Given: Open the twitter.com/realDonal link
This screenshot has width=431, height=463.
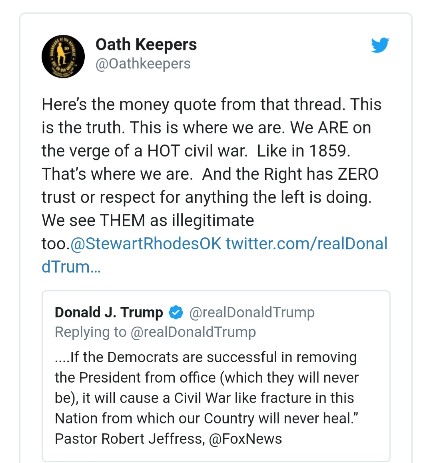Looking at the screenshot, I should click(307, 244).
